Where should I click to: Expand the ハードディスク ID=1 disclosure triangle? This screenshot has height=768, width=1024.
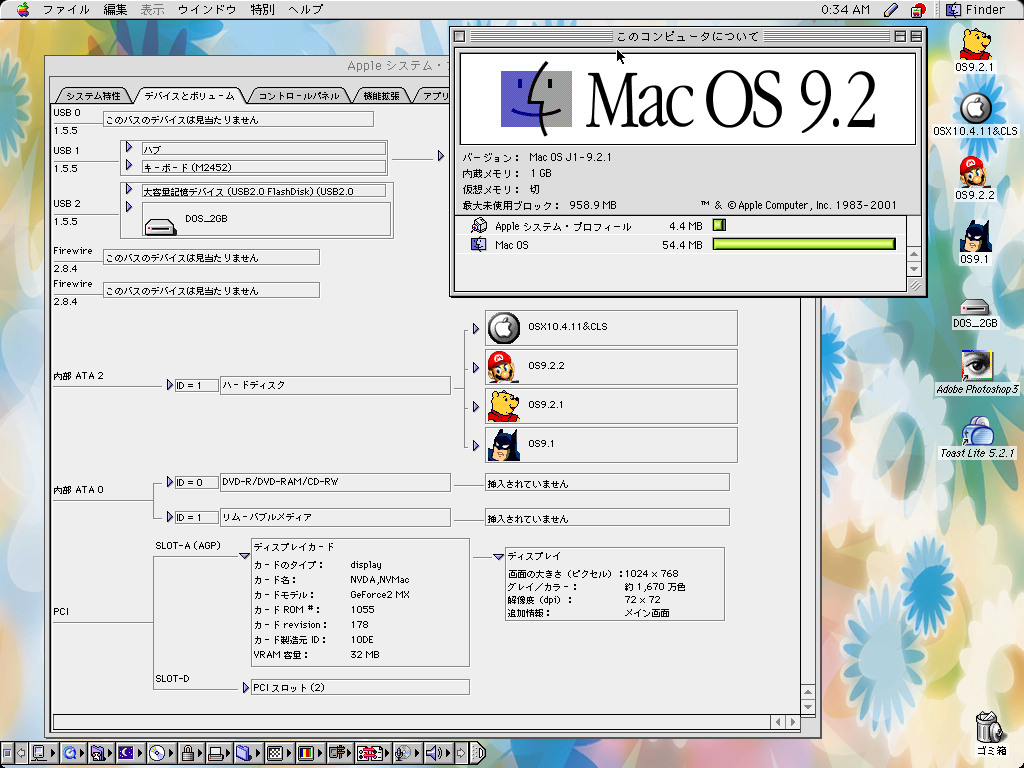(169, 385)
